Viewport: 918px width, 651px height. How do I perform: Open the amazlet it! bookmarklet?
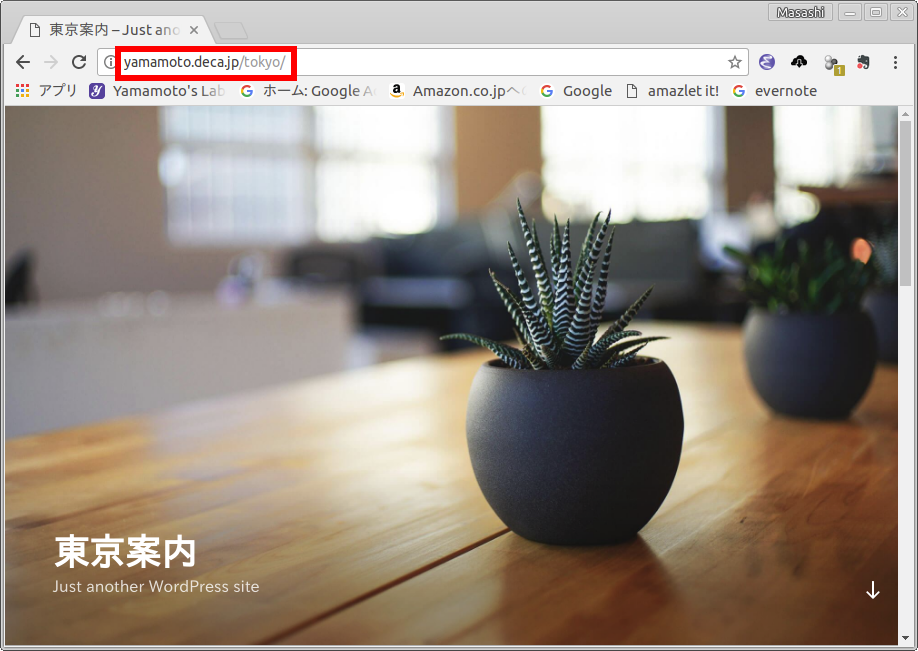[x=672, y=91]
